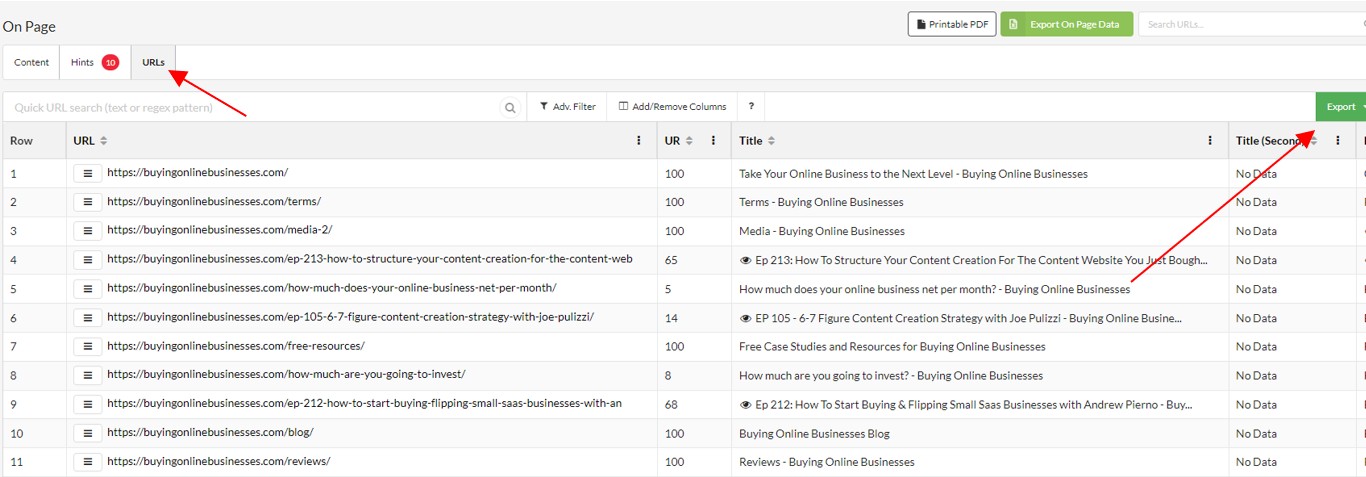Open UR column three-dot options
The height and width of the screenshot is (477, 1366).
click(713, 141)
